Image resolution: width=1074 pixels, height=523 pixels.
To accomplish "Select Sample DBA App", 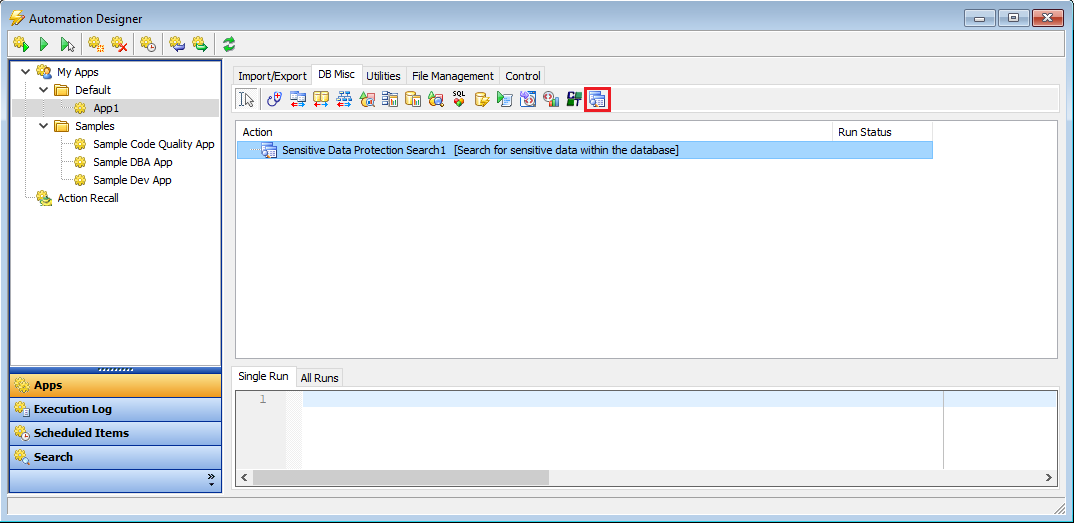I will pos(132,162).
